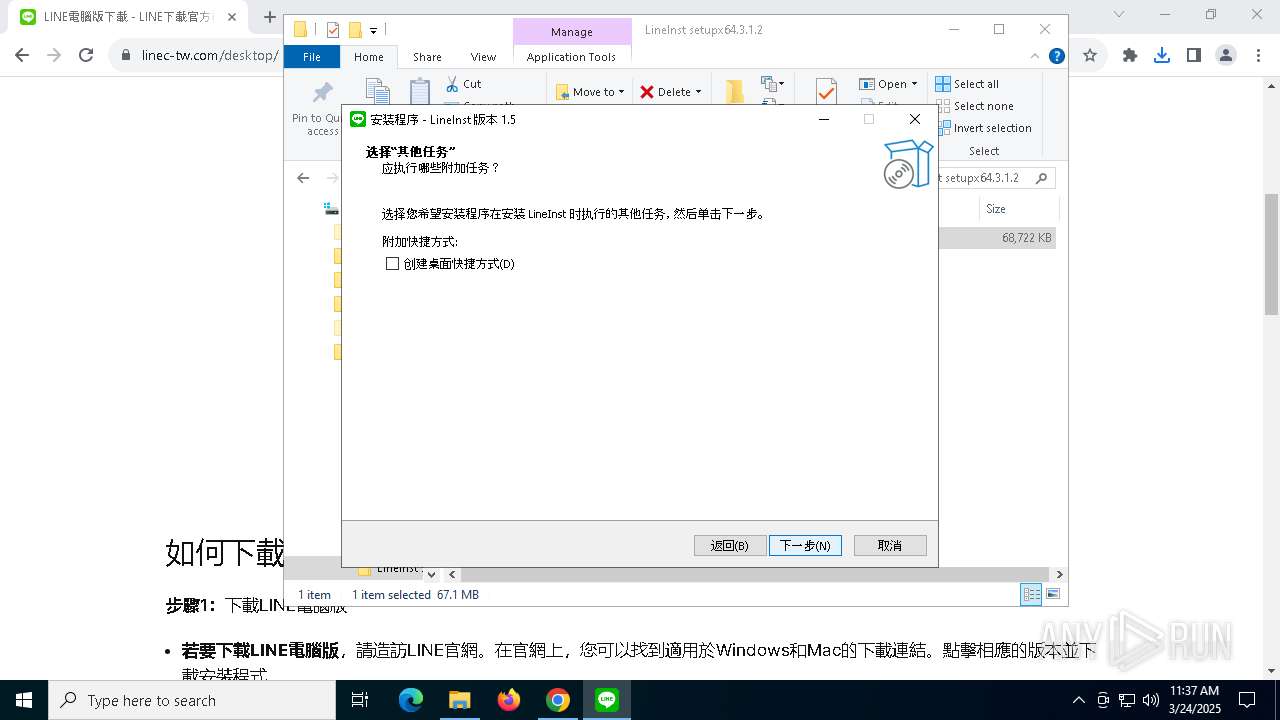Tick the create desktop shortcut checkbox
The image size is (1280, 720).
pos(392,264)
